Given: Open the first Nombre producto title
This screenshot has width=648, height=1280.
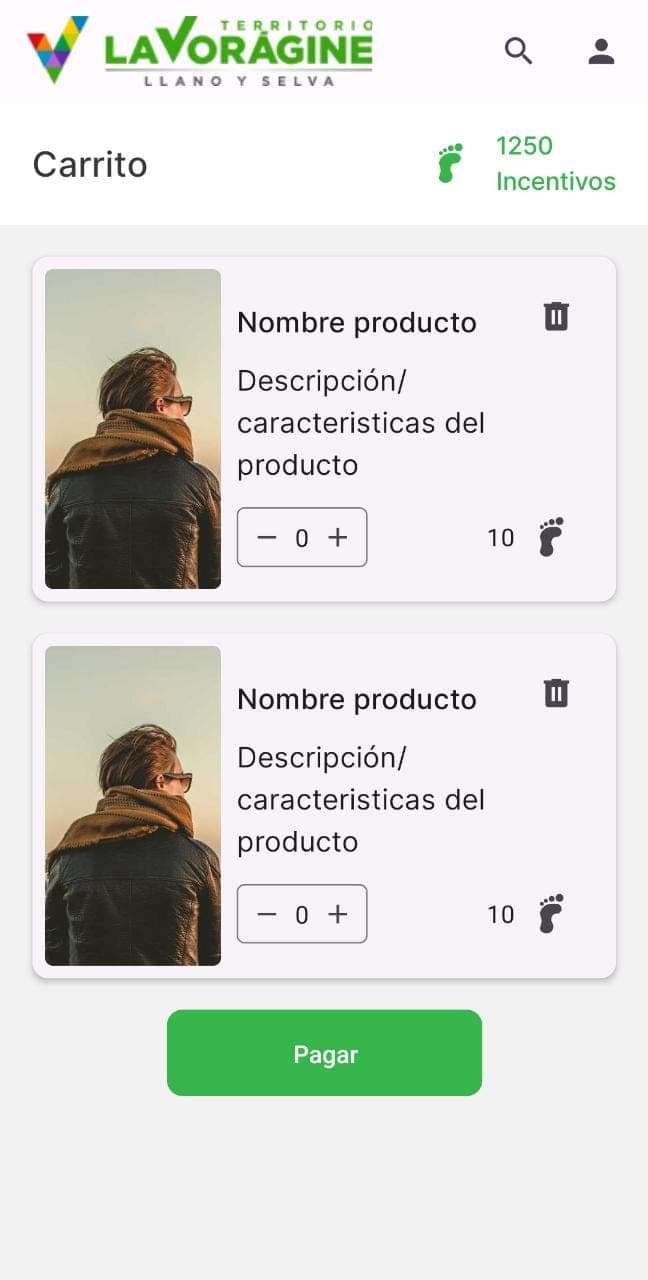Looking at the screenshot, I should [x=357, y=323].
